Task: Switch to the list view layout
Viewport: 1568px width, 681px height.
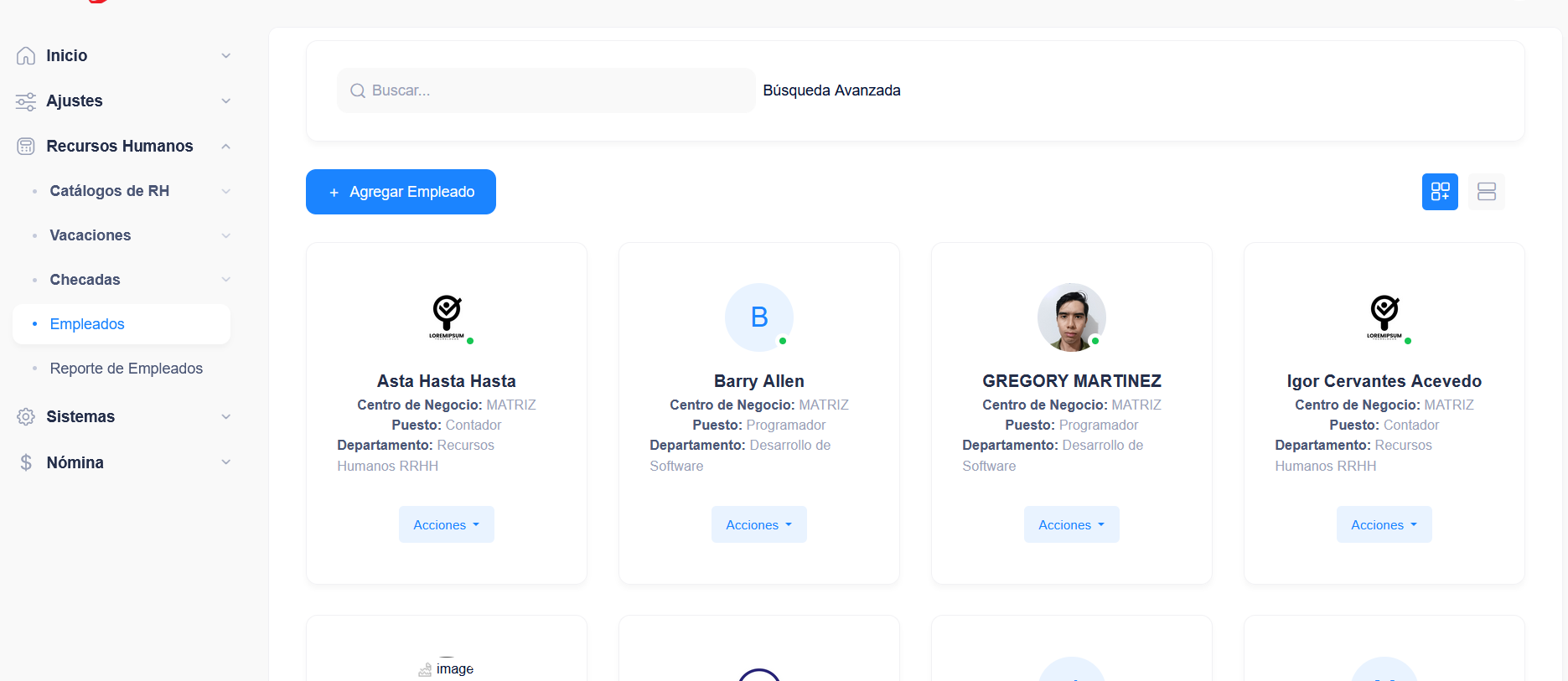Action: (1487, 192)
